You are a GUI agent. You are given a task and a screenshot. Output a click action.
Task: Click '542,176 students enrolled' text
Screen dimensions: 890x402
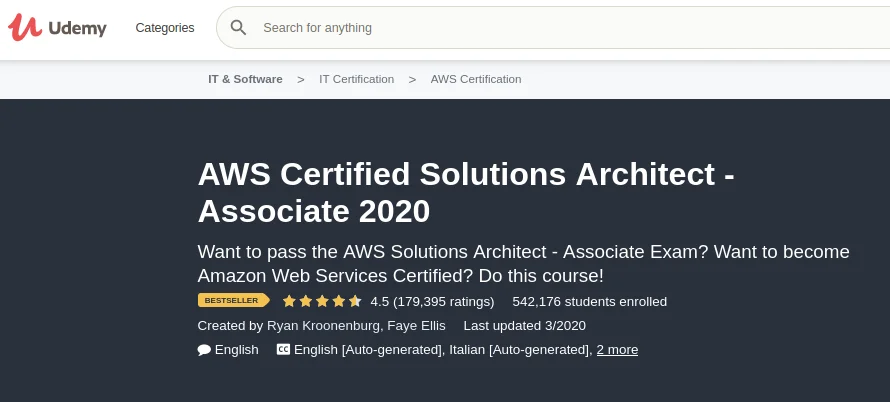[x=590, y=302]
